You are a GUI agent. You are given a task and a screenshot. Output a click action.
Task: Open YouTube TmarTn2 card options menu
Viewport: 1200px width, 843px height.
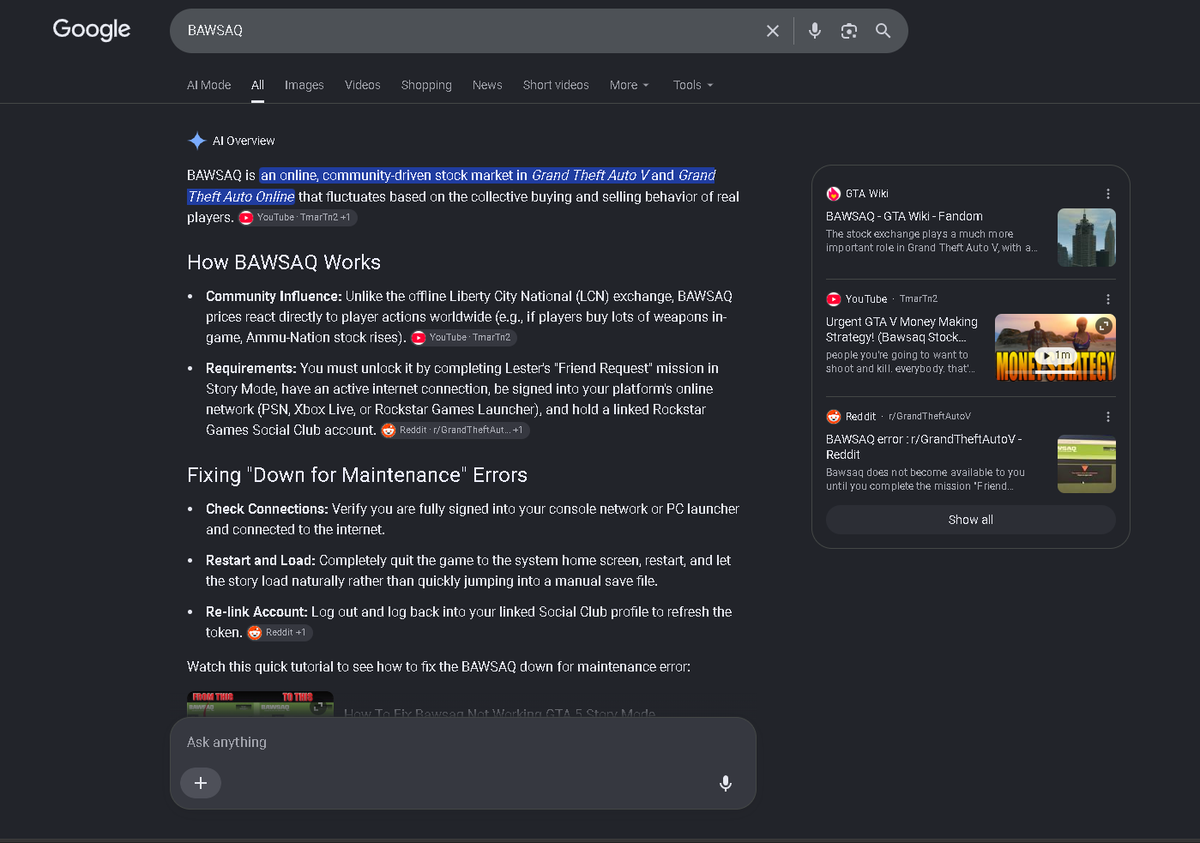[x=1107, y=299]
